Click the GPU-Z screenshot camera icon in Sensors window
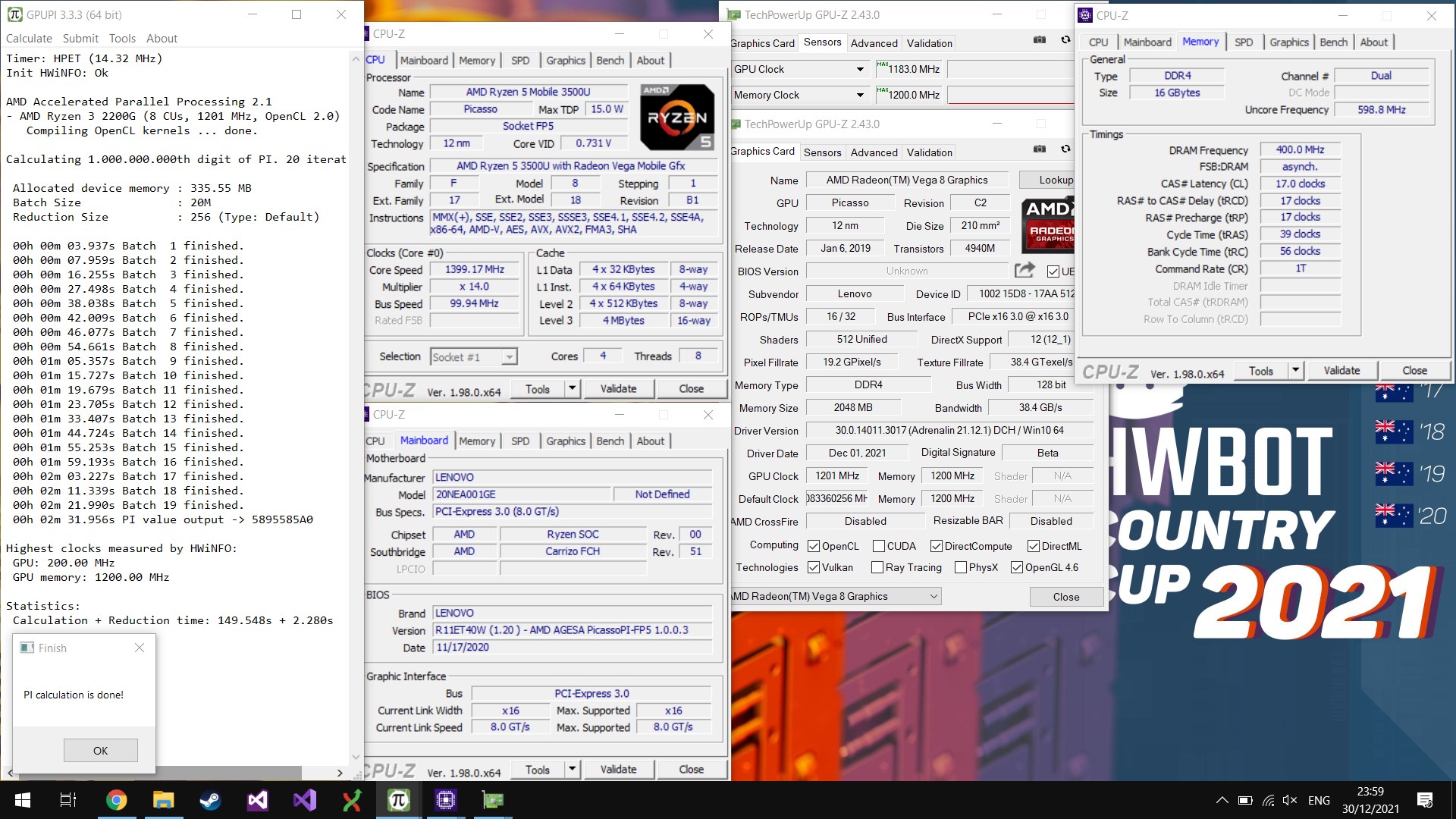Image resolution: width=1456 pixels, height=819 pixels. (1040, 40)
